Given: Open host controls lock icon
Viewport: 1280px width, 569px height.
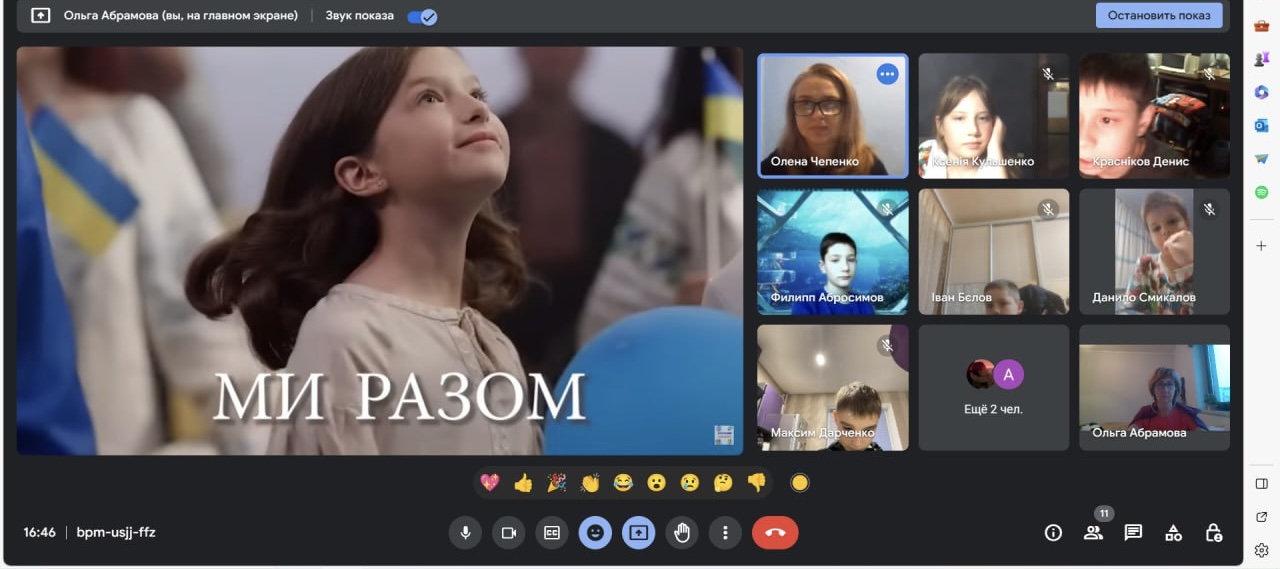Looking at the screenshot, I should click(x=1213, y=533).
